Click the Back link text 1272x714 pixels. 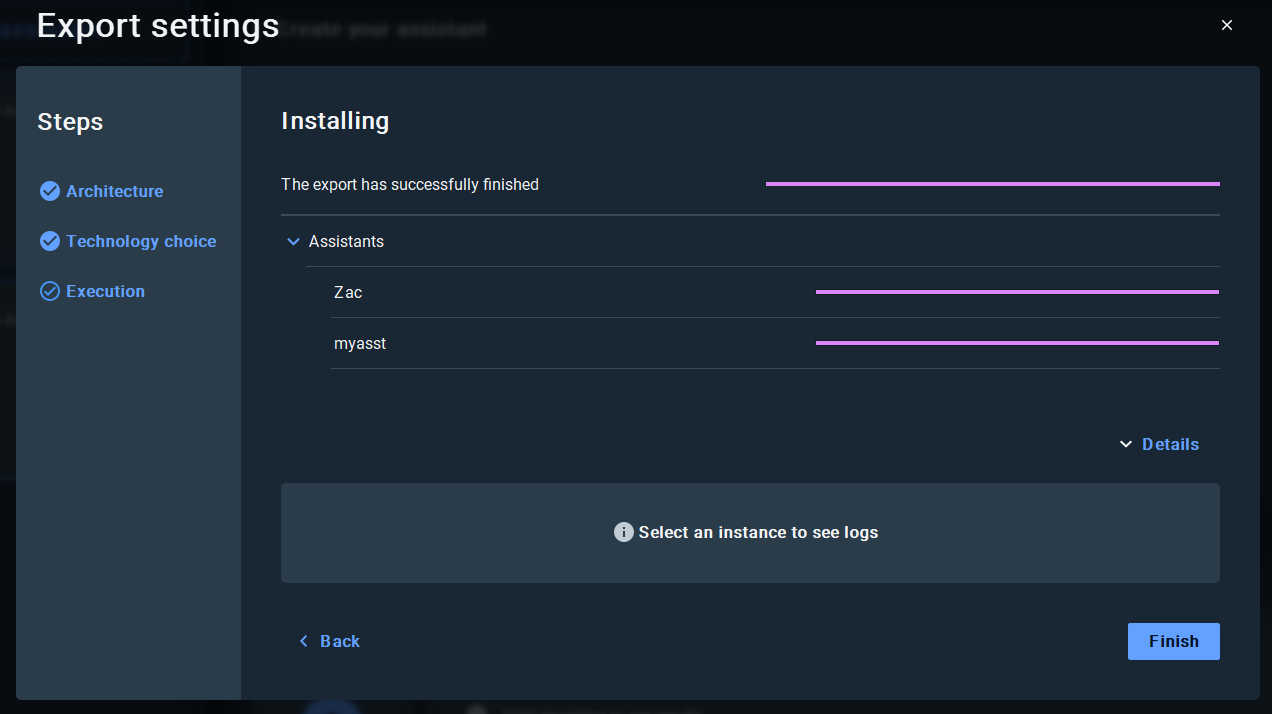coord(340,641)
